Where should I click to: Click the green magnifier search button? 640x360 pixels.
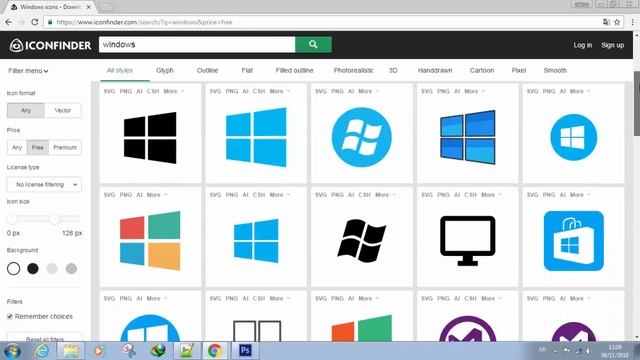[313, 44]
